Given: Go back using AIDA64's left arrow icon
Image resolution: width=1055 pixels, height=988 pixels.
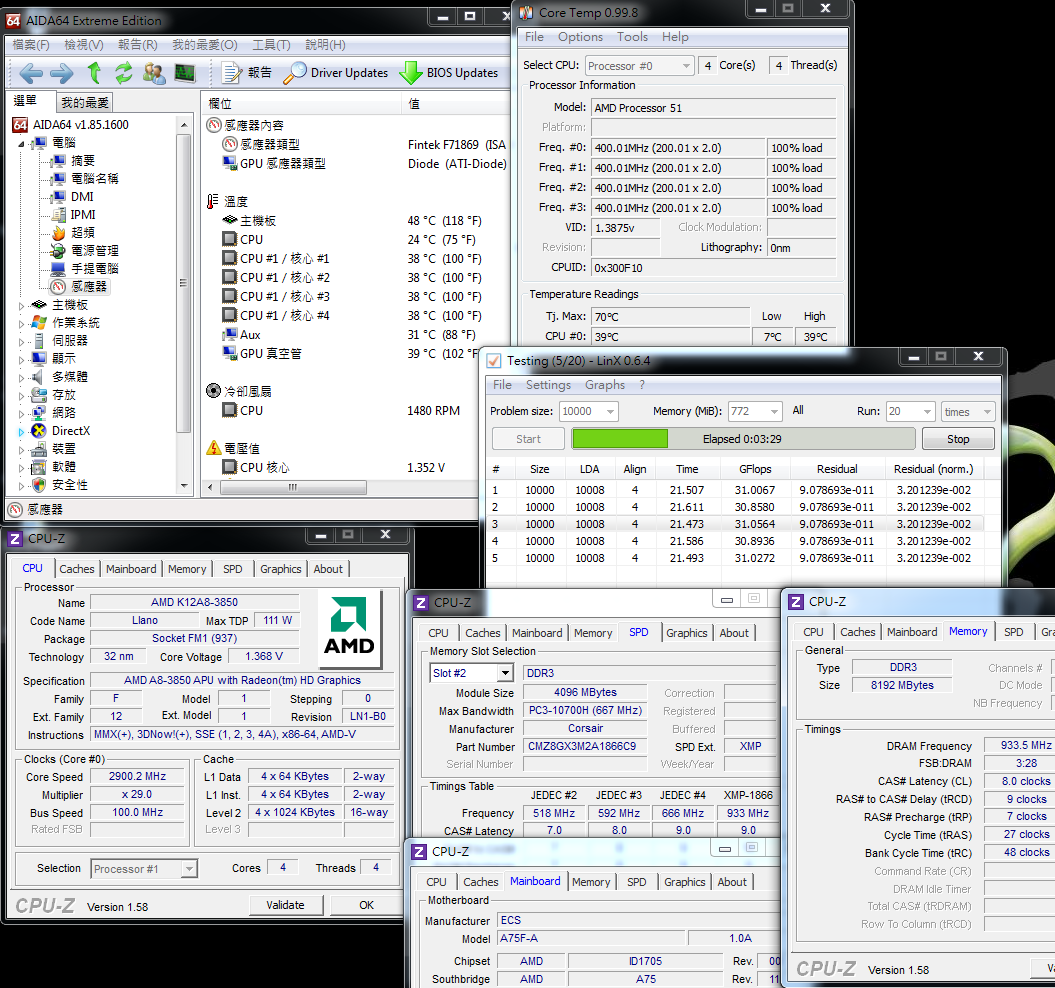Looking at the screenshot, I should (x=31, y=73).
